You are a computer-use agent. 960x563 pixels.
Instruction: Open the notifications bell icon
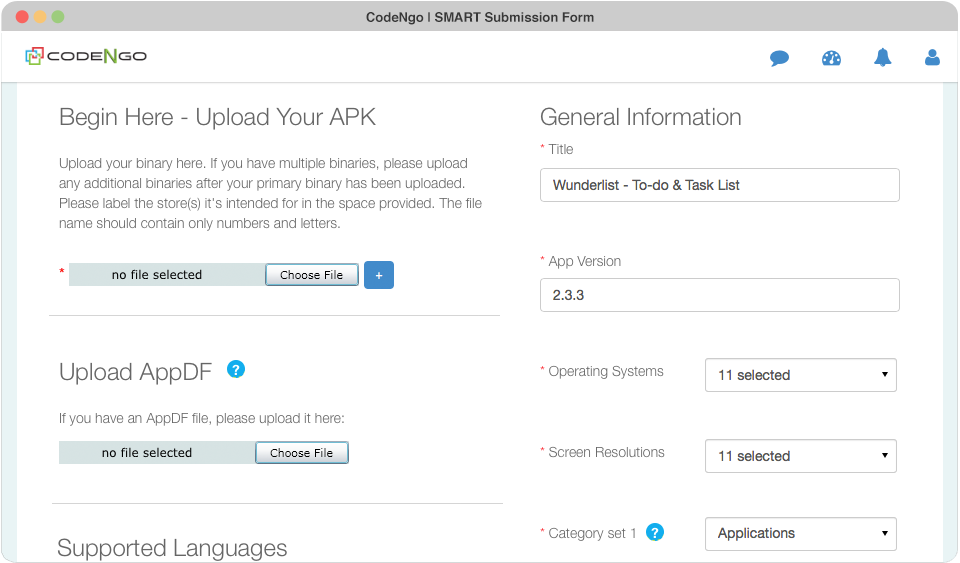(882, 58)
